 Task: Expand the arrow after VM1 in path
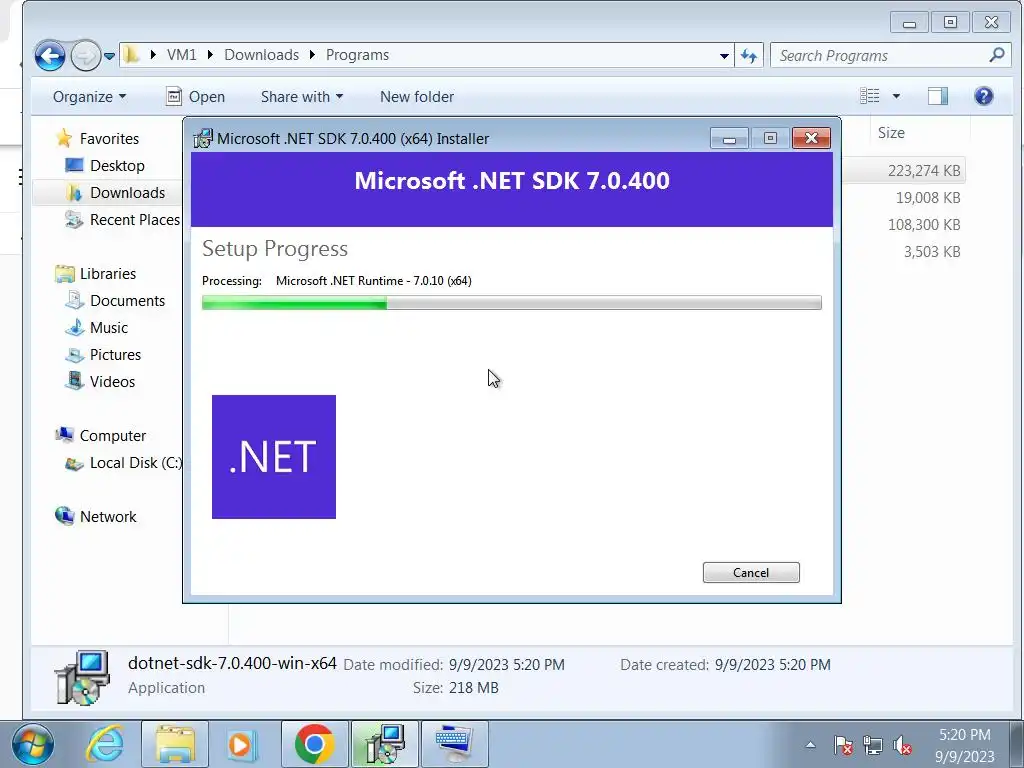210,55
